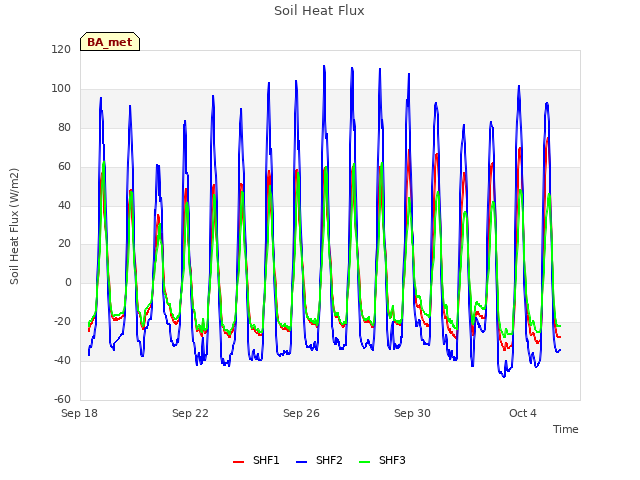Click the Time x-axis title
The image size is (640, 480).
click(x=566, y=429)
